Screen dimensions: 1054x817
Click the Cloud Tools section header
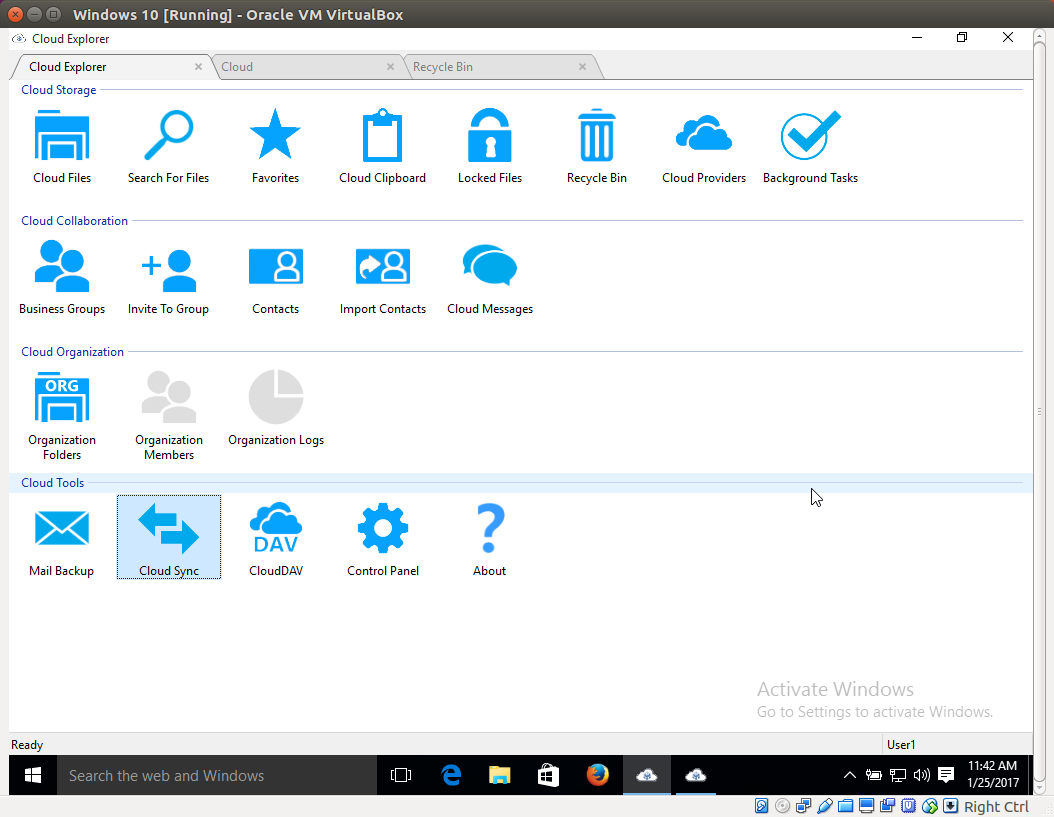52,483
